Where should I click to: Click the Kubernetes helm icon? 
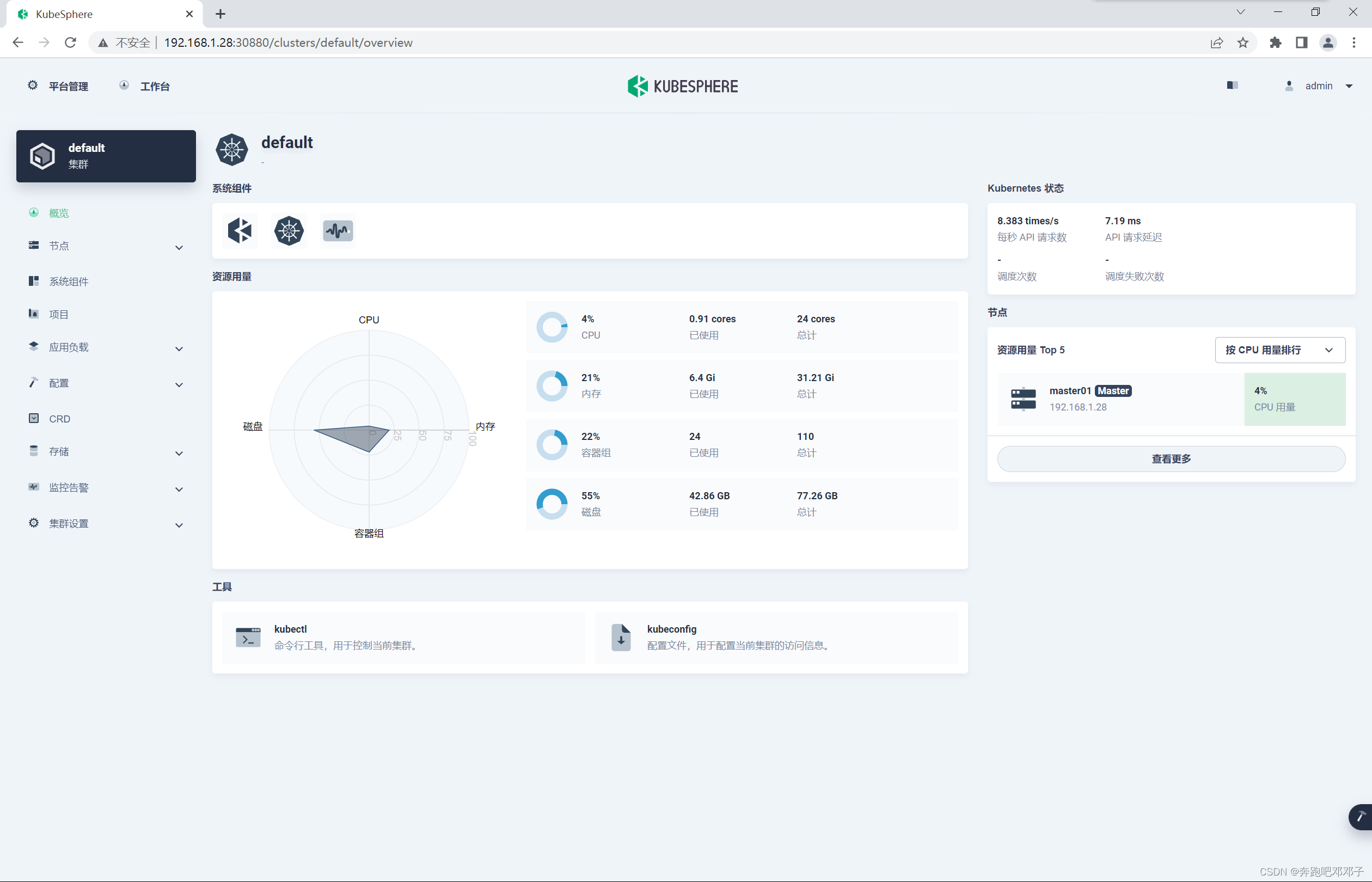tap(288, 230)
